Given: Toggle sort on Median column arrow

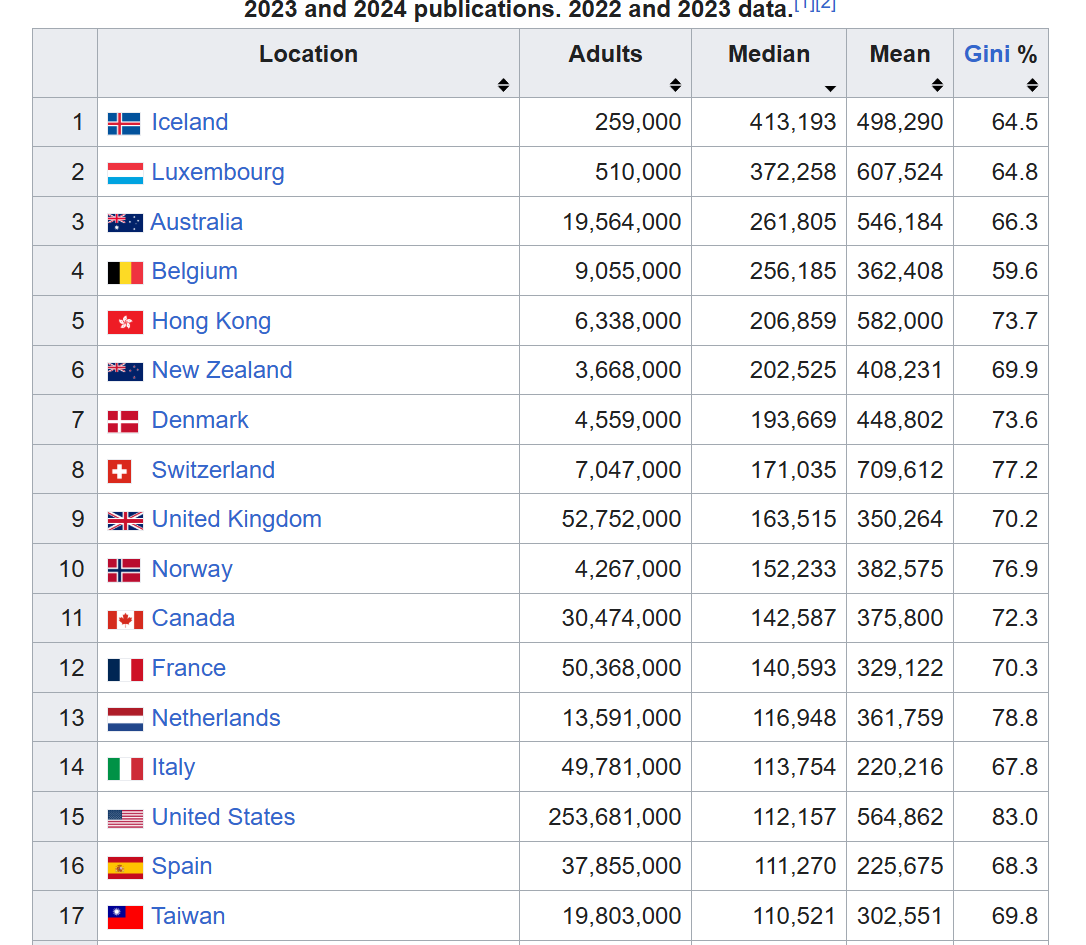Looking at the screenshot, I should pos(830,88).
